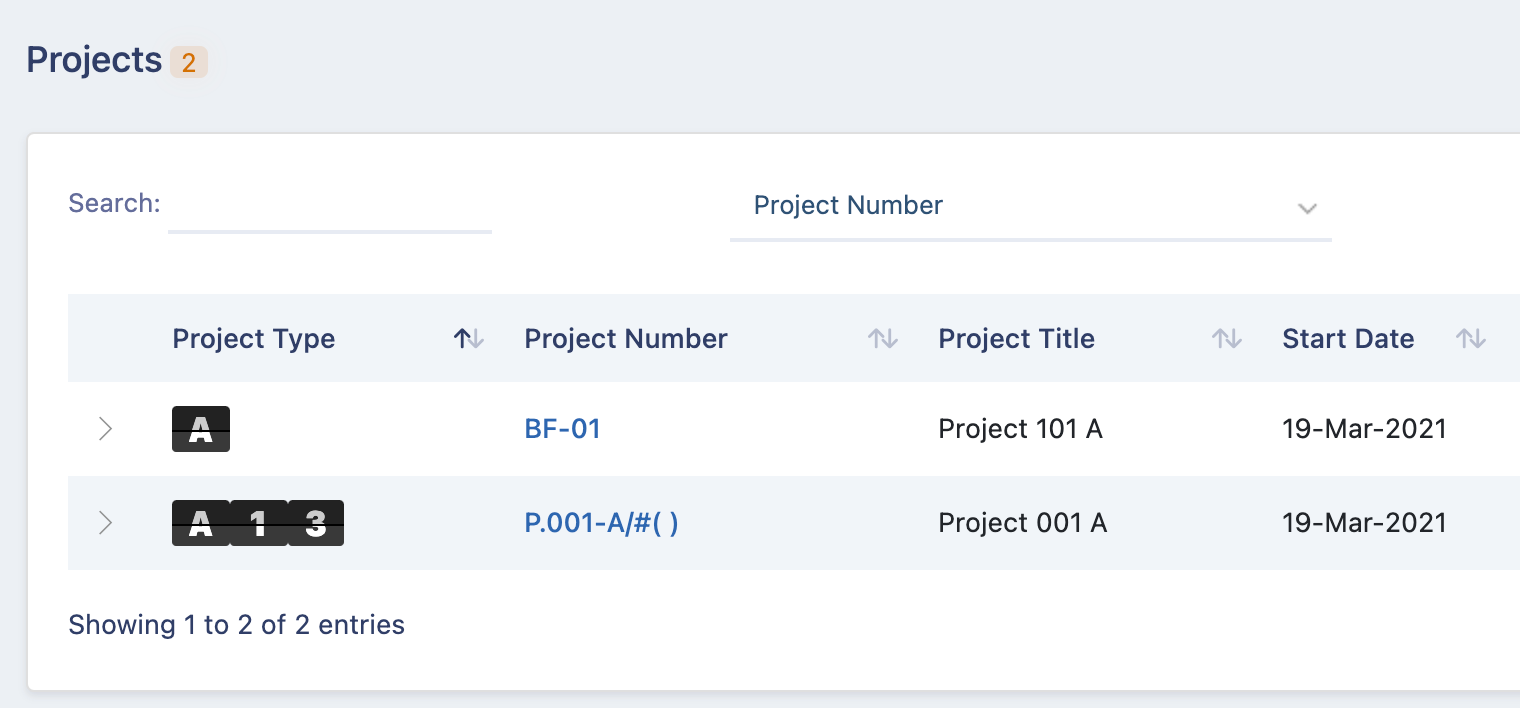This screenshot has width=1520, height=708.
Task: Click the Project Title column header
Action: 1016,339
